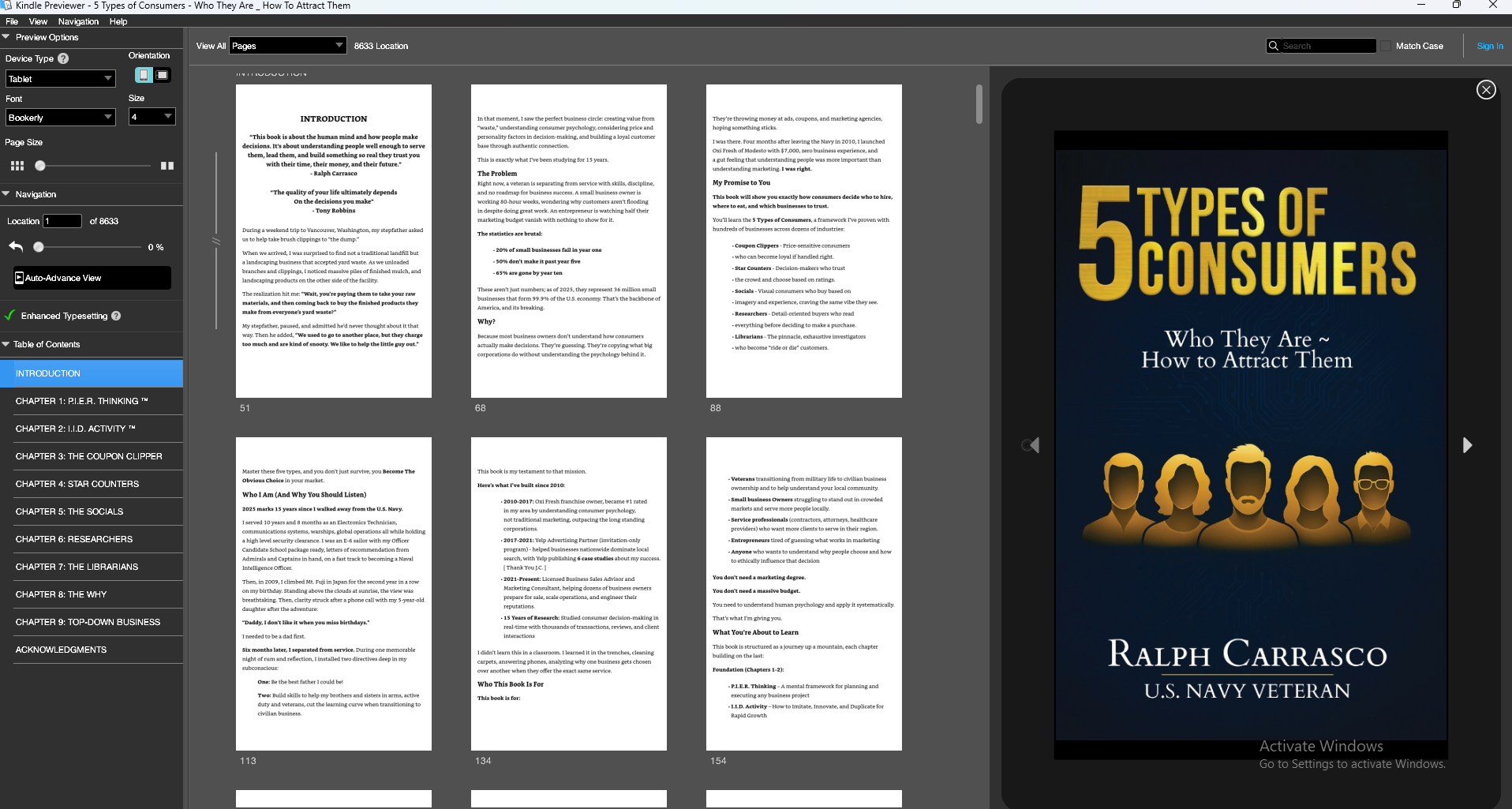Image resolution: width=1512 pixels, height=809 pixels.
Task: Open page thumbnail at location 154
Action: coord(804,594)
